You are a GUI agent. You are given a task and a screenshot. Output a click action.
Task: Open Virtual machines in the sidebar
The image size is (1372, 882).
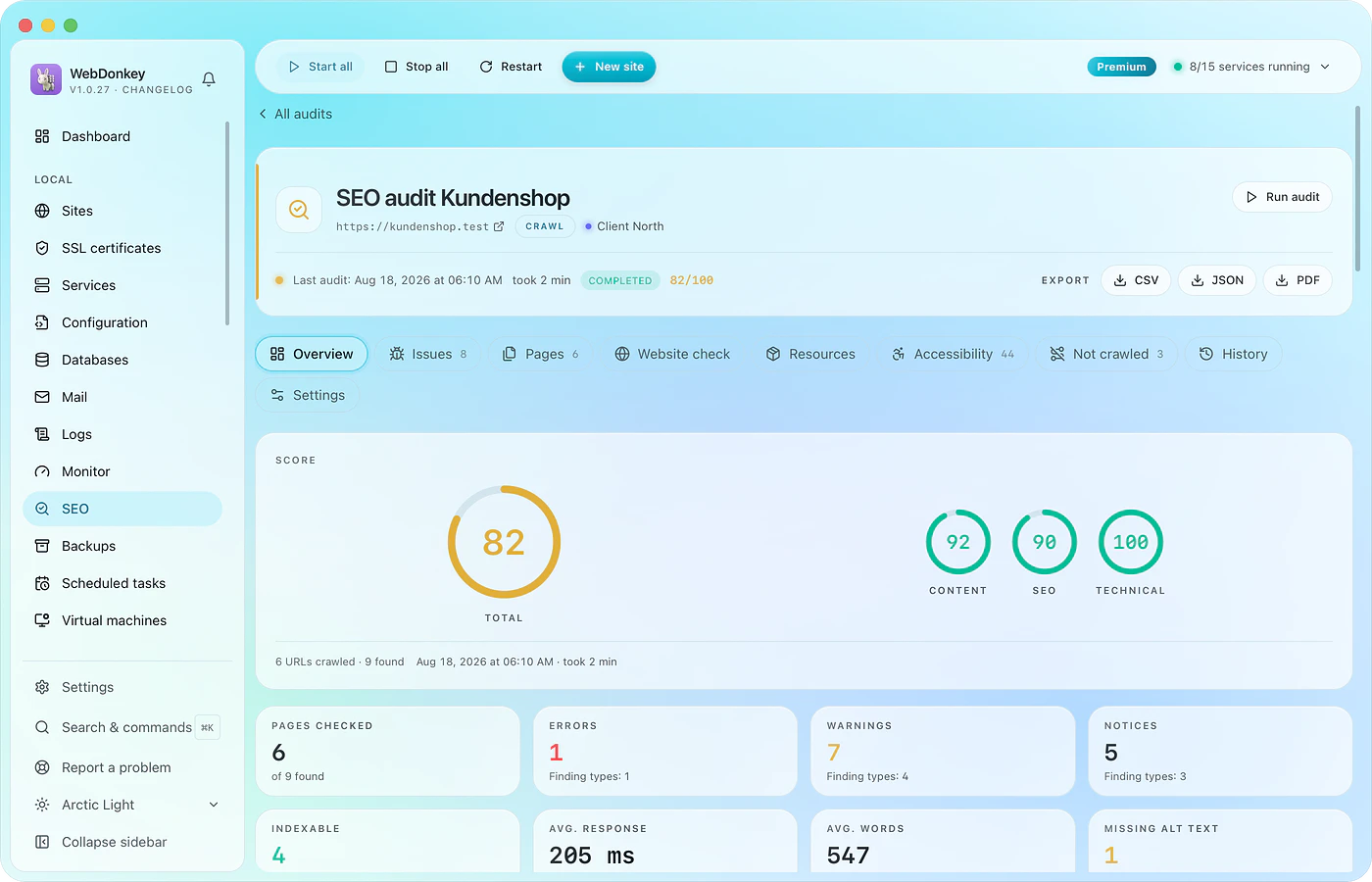point(122,620)
